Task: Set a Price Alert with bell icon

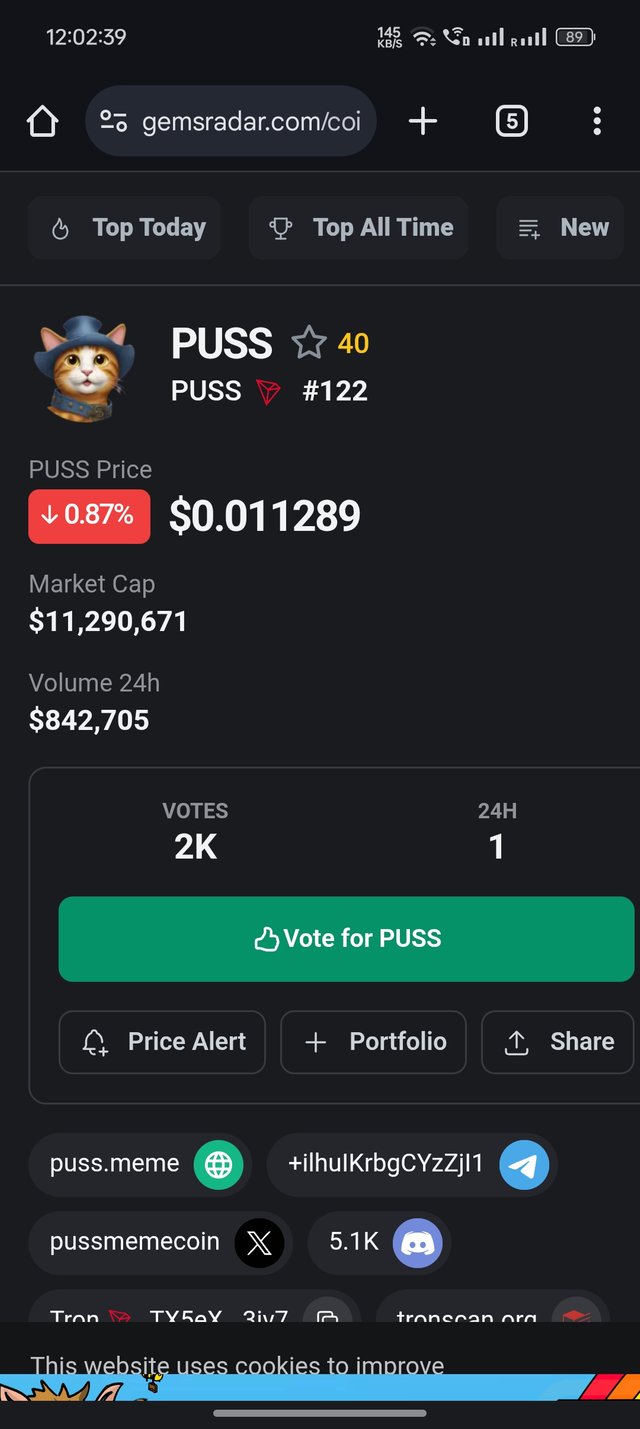Action: 162,1042
